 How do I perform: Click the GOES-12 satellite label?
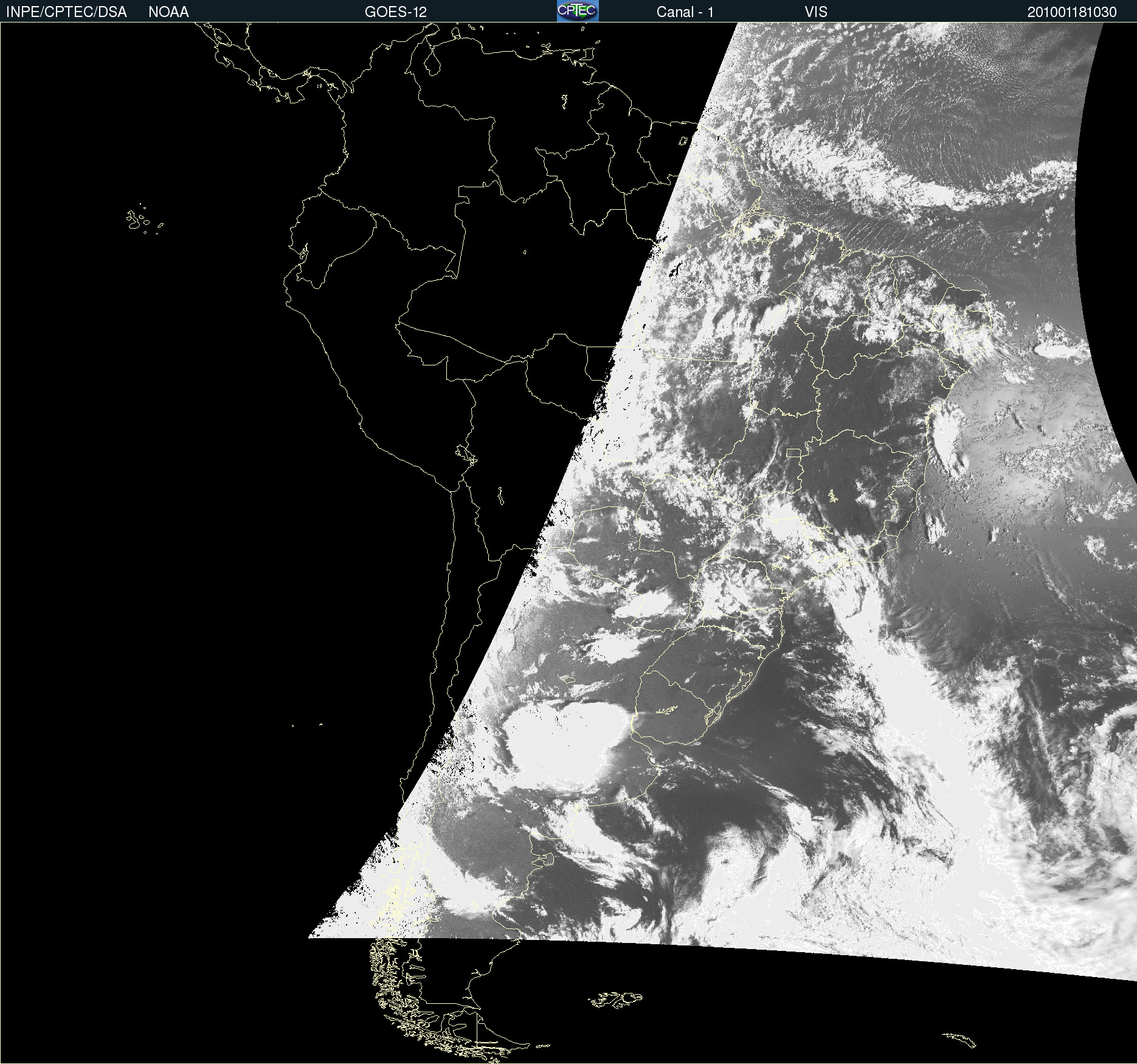pos(396,12)
